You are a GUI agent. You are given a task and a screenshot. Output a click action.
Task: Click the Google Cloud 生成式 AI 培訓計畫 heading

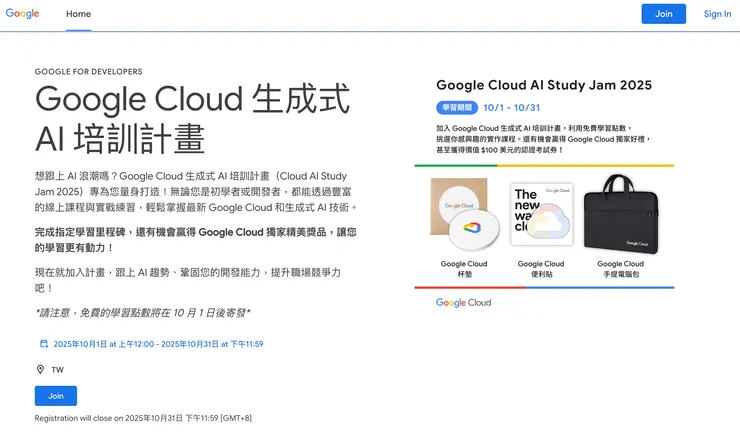point(193,118)
